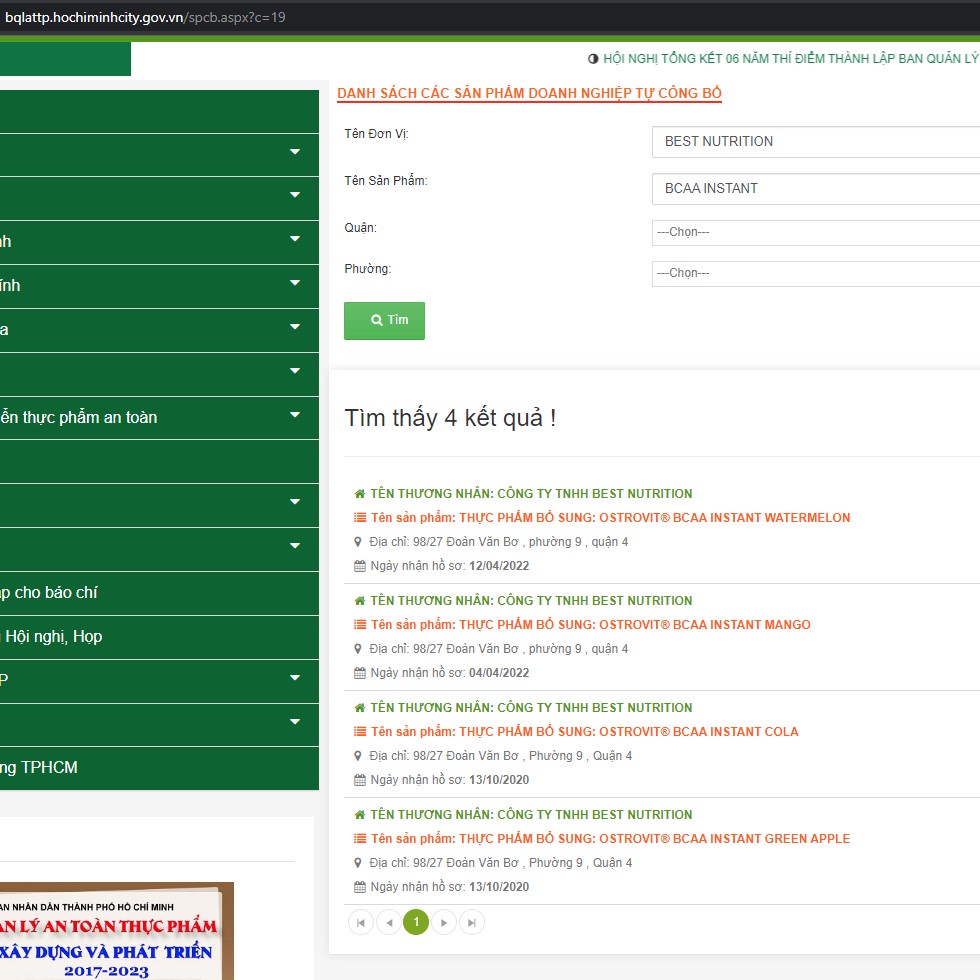The image size is (980, 980).
Task: Expand the sidebar row ending in 'ính'
Action: pos(295,283)
